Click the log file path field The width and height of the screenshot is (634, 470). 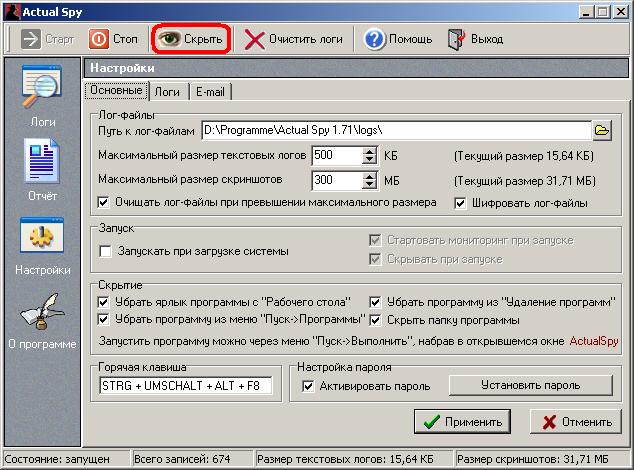397,130
